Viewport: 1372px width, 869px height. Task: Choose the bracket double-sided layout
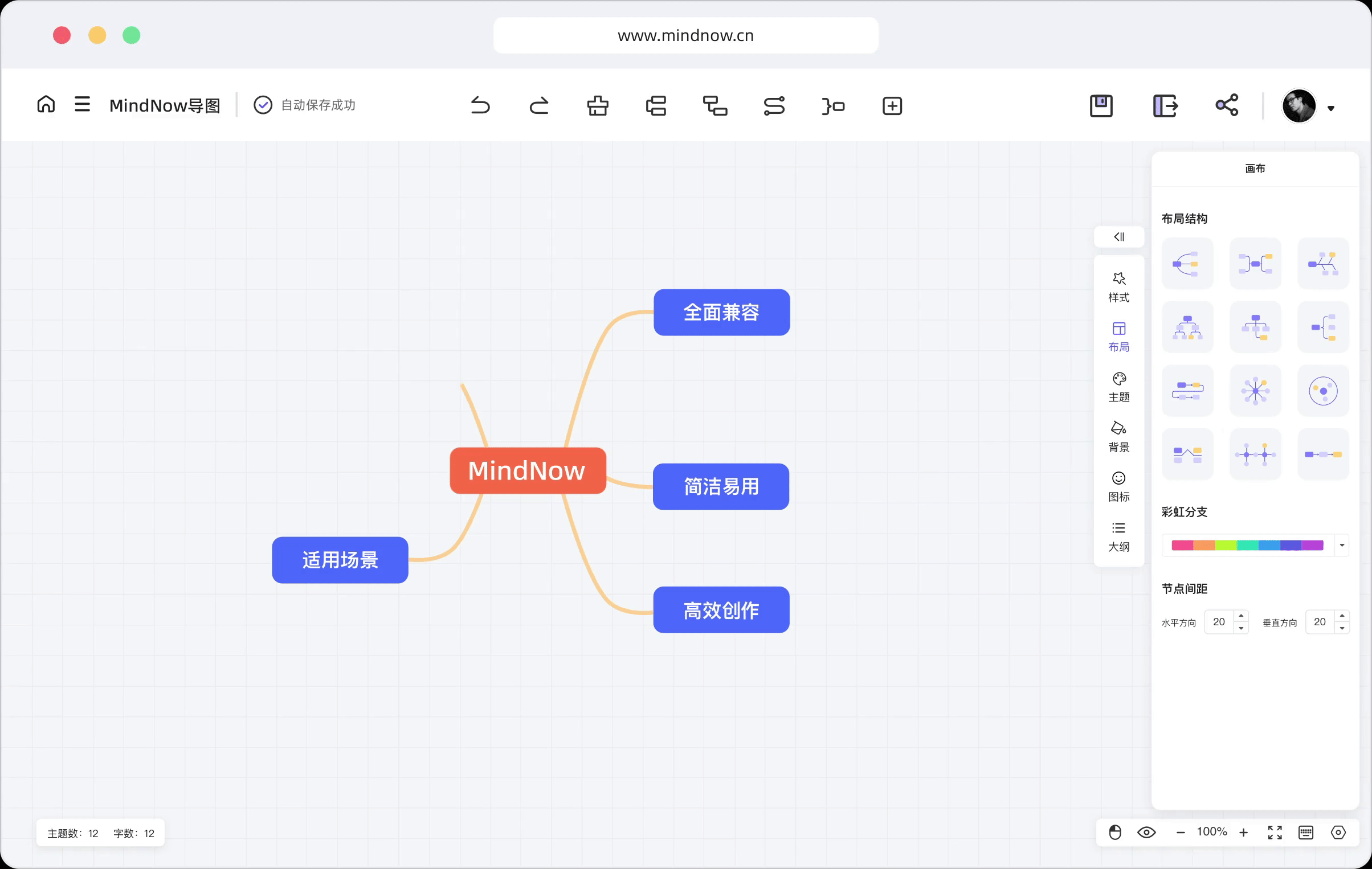tap(1255, 264)
